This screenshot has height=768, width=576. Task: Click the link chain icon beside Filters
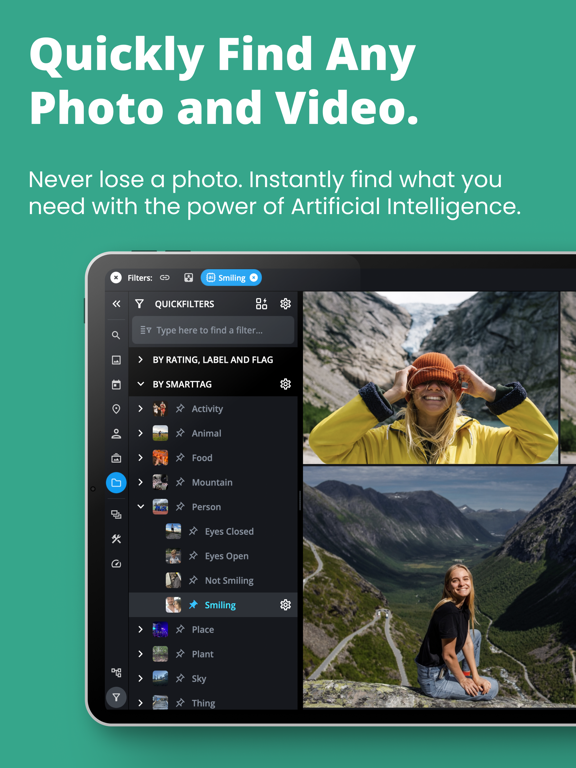[x=165, y=278]
